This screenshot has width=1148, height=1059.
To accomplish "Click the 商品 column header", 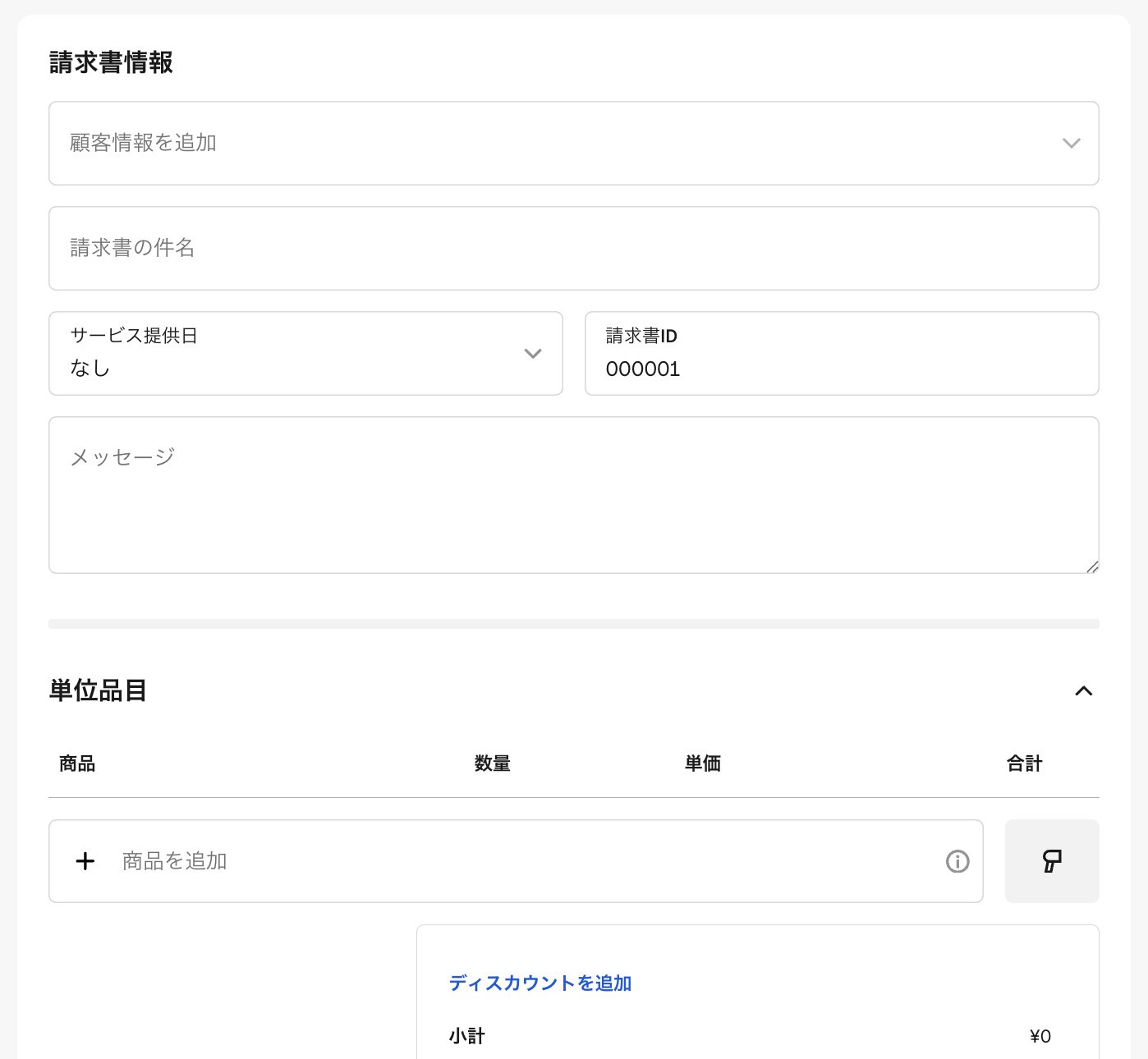I will [77, 763].
